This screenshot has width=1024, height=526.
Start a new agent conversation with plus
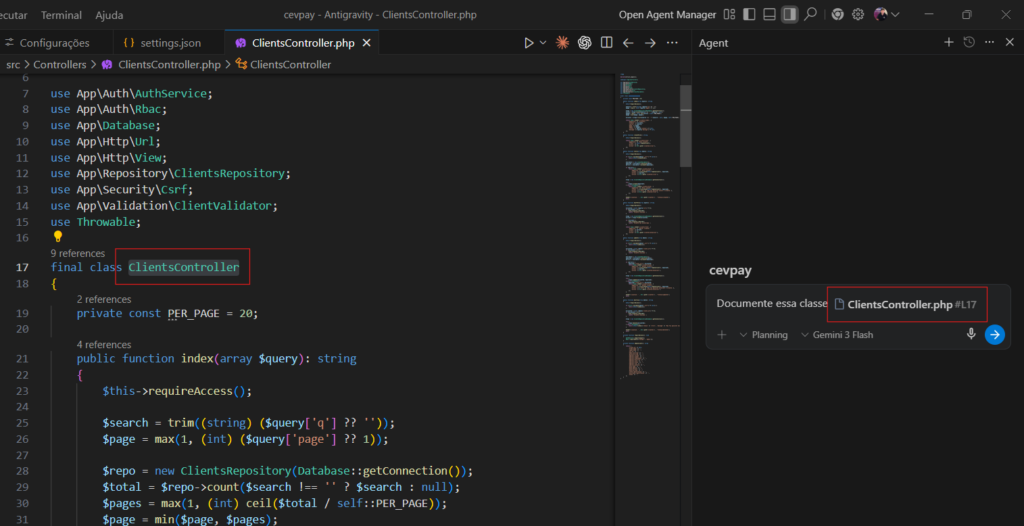point(949,42)
